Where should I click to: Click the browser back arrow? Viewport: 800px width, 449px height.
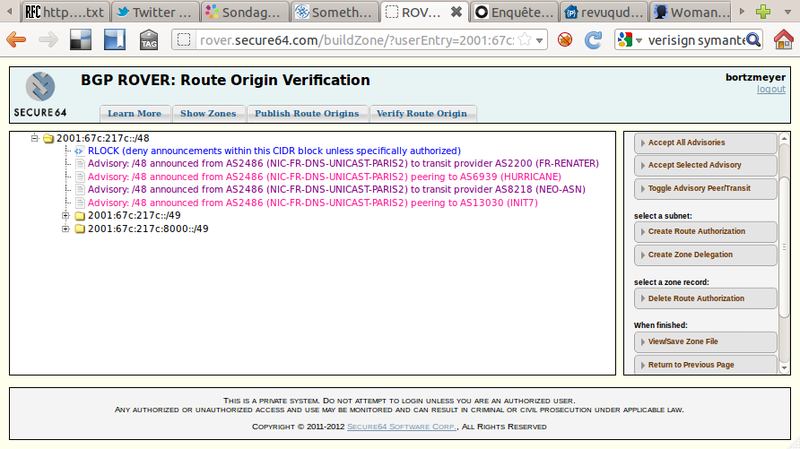[x=16, y=39]
